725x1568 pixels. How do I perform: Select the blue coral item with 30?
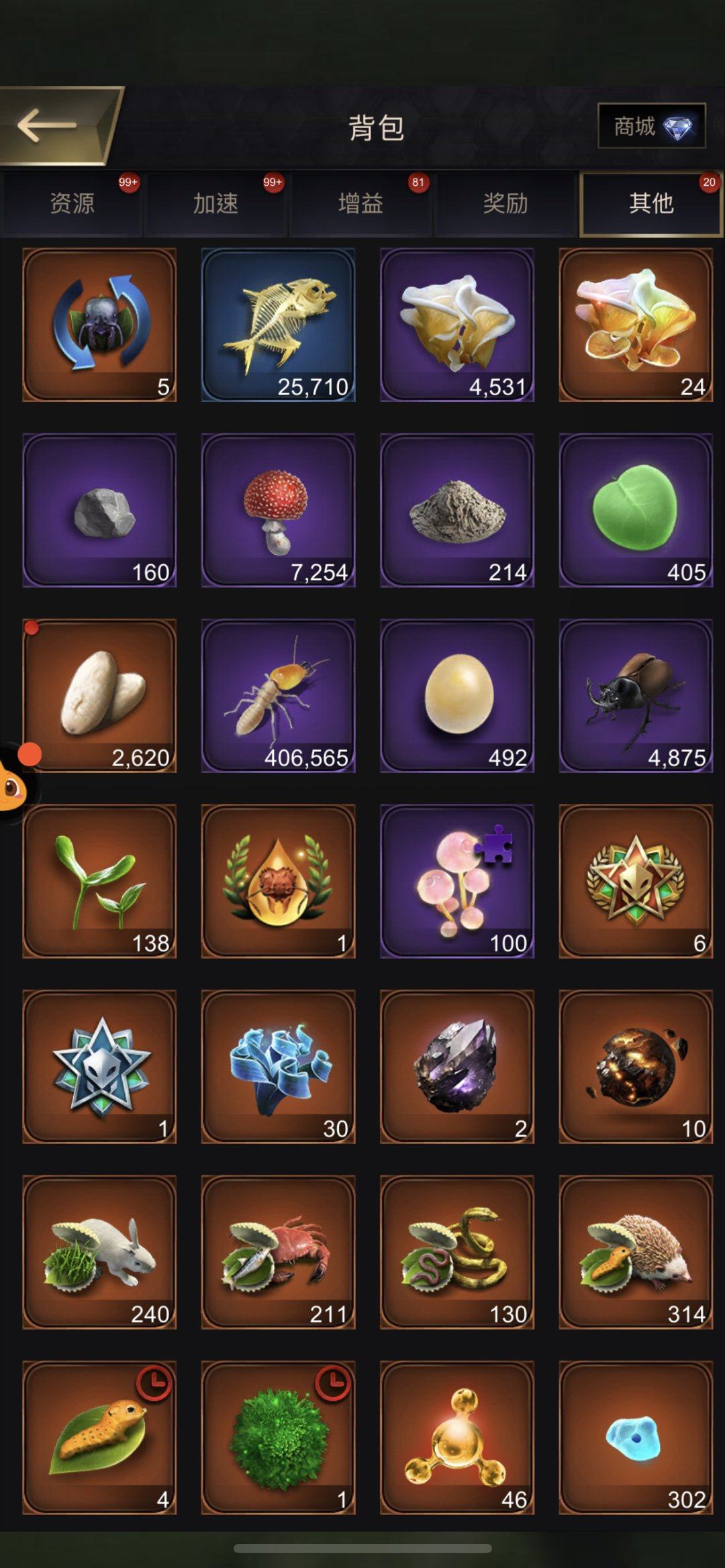(x=278, y=1067)
